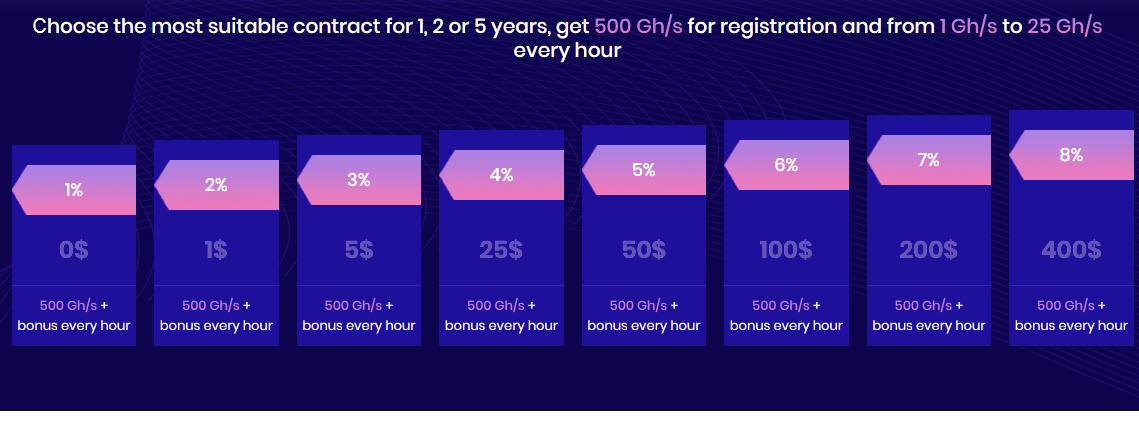Image resolution: width=1139 pixels, height=422 pixels.
Task: Click the 3% pink ribbon badge
Action: click(359, 180)
